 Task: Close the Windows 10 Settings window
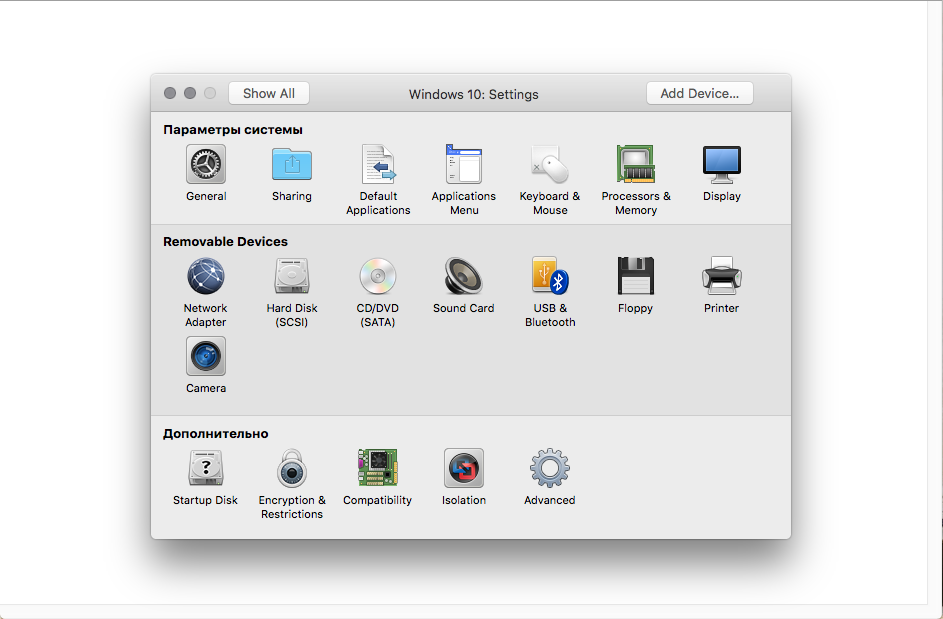point(170,93)
